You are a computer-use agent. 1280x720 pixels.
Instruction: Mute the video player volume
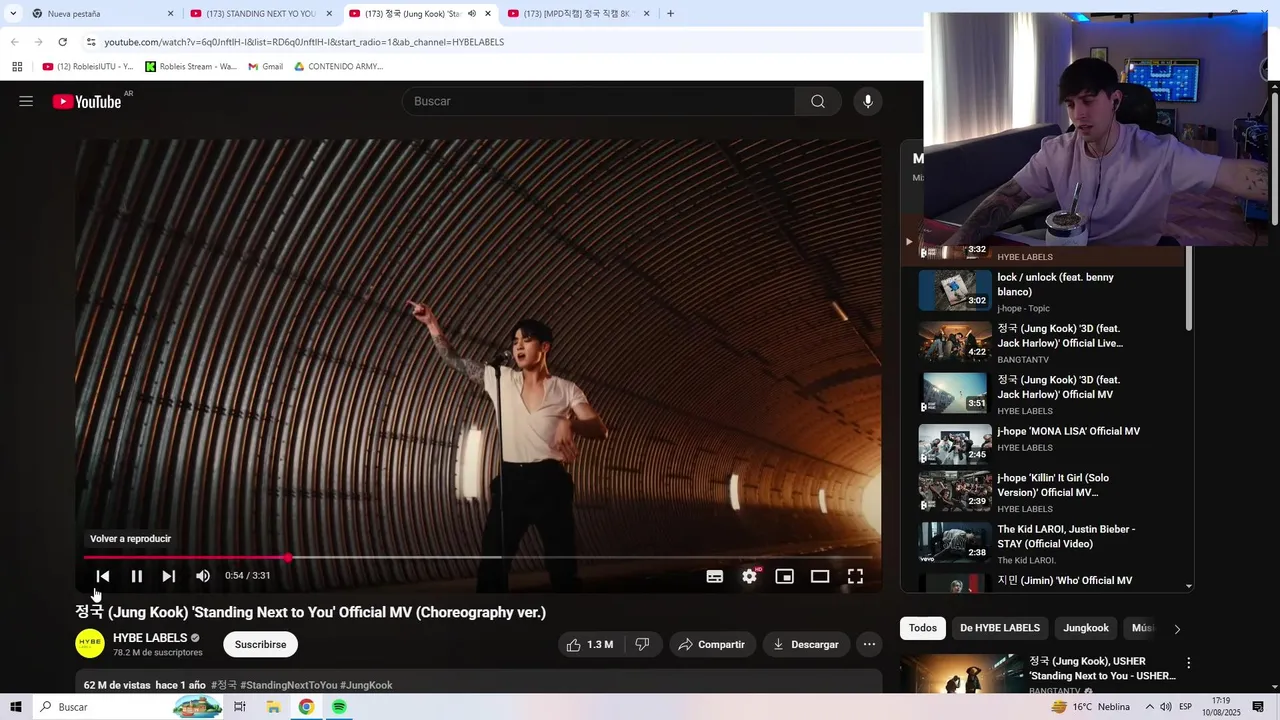click(x=203, y=576)
